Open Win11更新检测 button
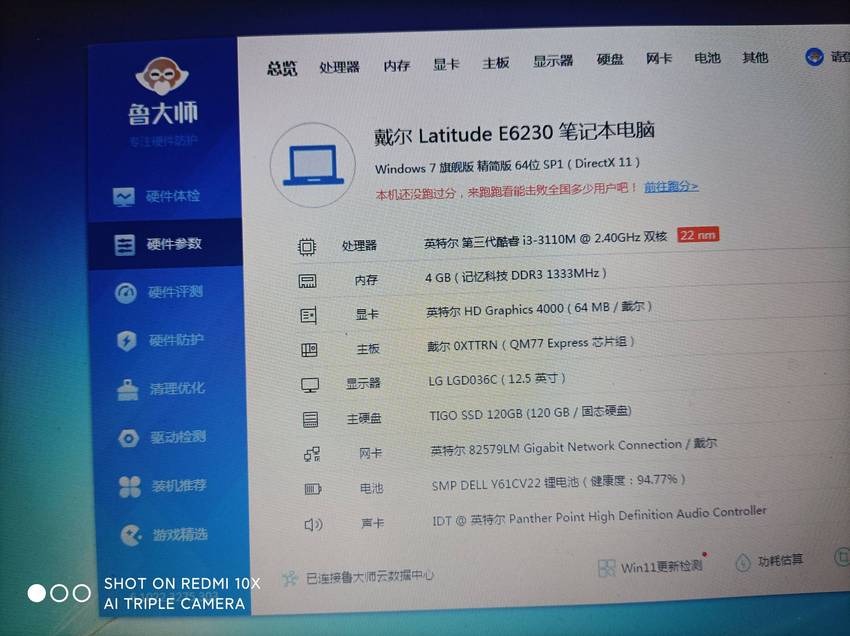Screen dimensions: 850x636 point(651,567)
